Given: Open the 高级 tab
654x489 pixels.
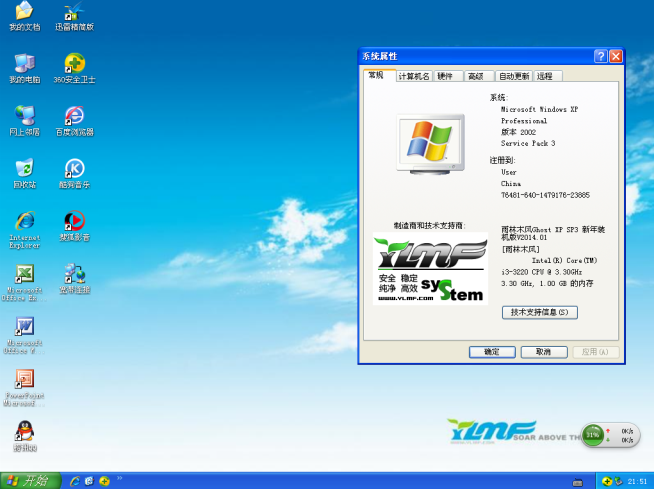Looking at the screenshot, I should pos(479,76).
